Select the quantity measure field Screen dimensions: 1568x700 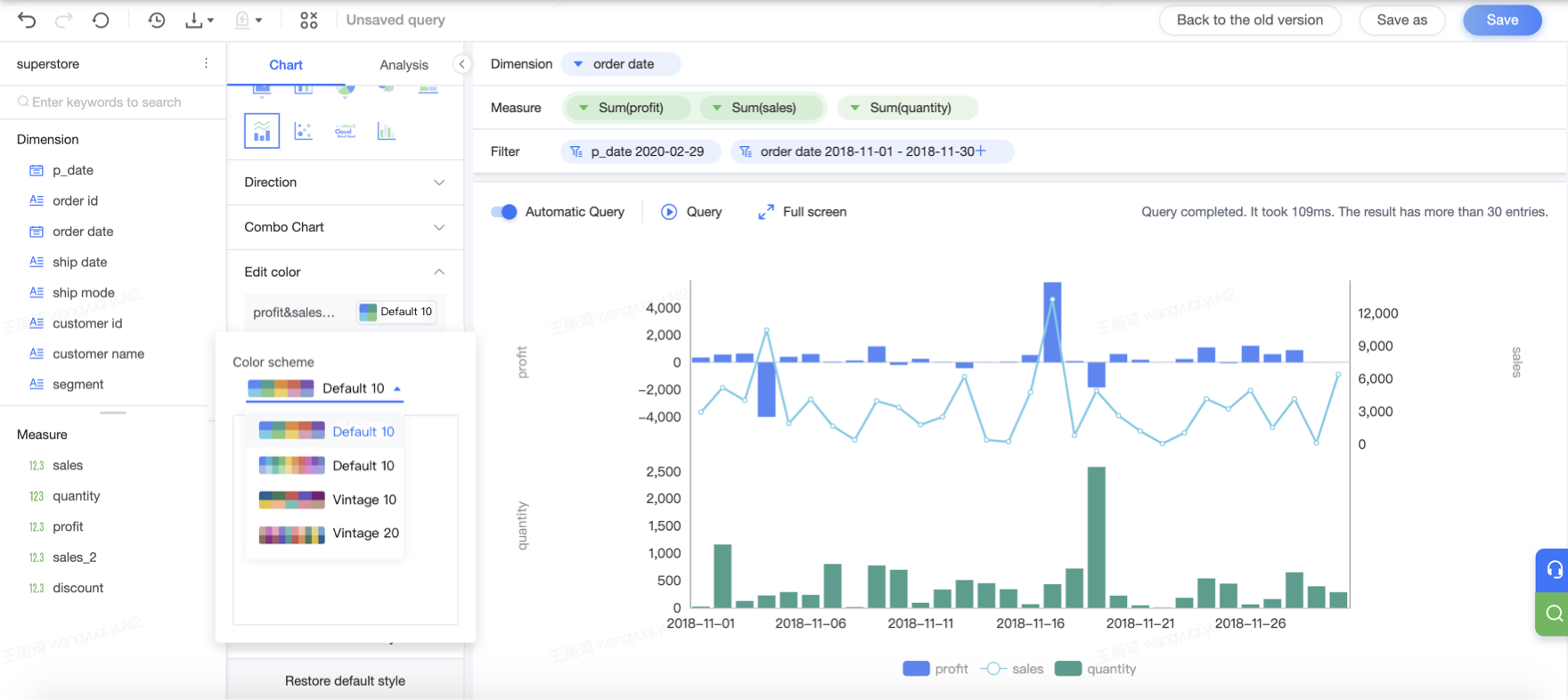[x=76, y=496]
